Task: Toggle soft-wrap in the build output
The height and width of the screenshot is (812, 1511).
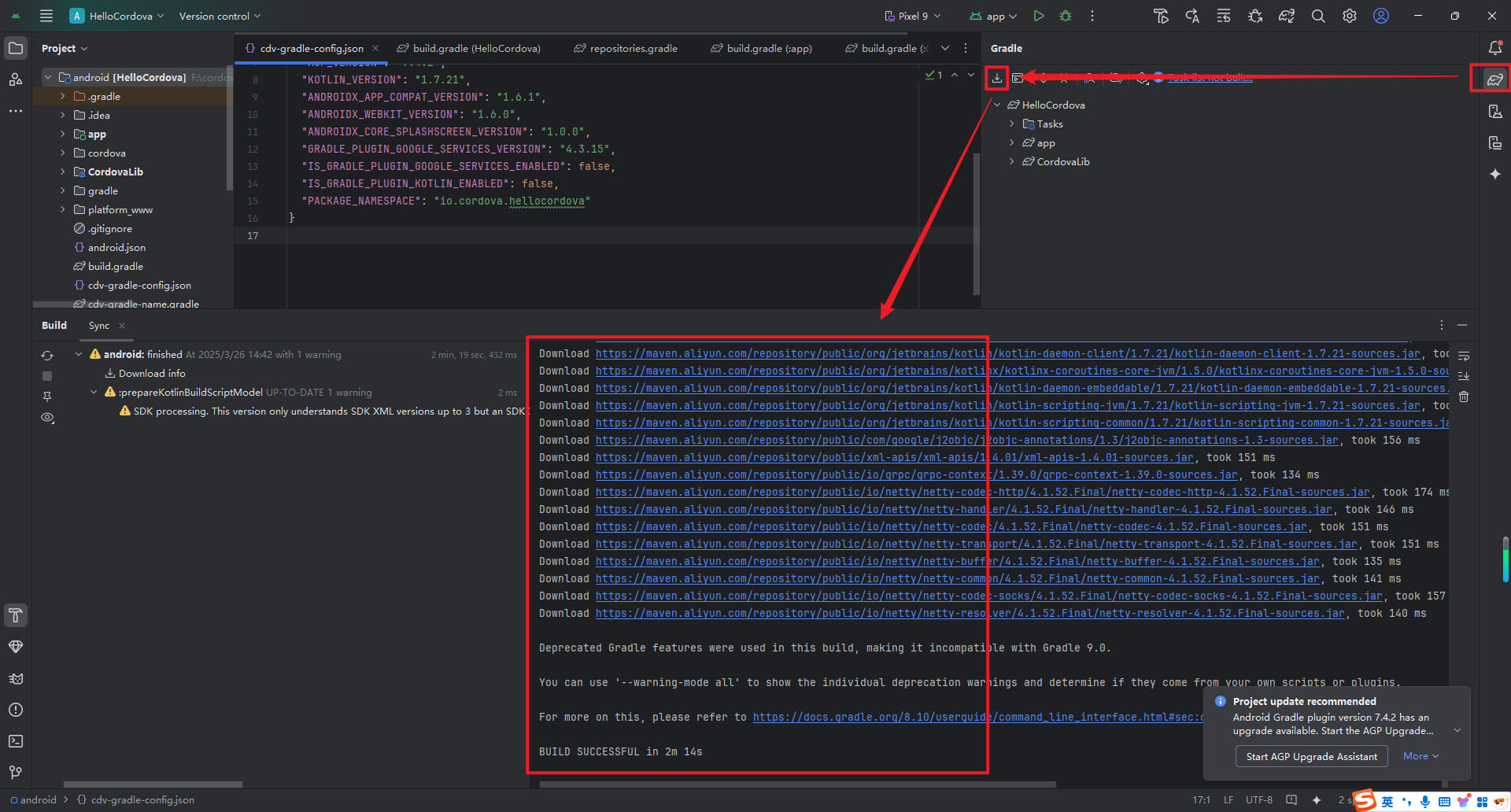Action: (x=1464, y=356)
